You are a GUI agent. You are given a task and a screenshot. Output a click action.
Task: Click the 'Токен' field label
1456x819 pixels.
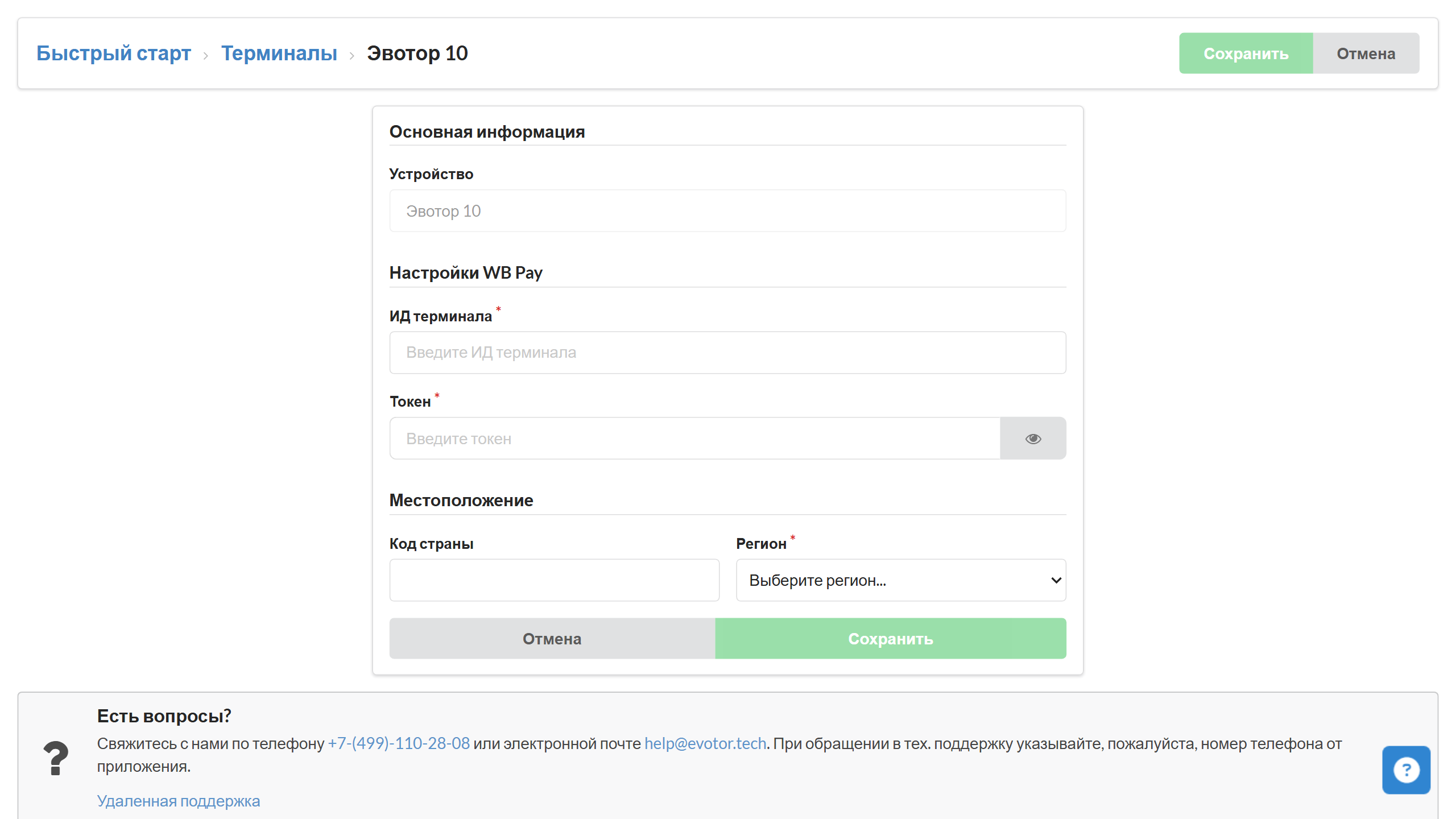click(410, 402)
